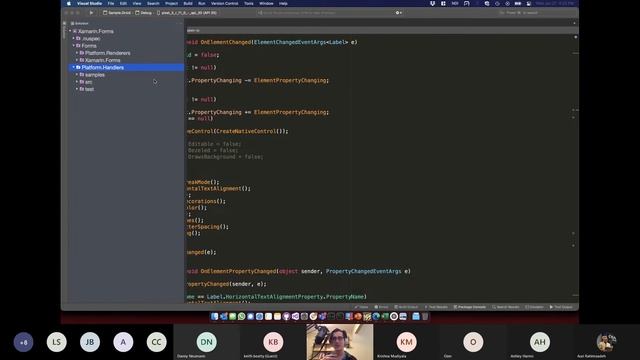Open the Run menu
This screenshot has height=360, width=640.
tap(202, 3)
